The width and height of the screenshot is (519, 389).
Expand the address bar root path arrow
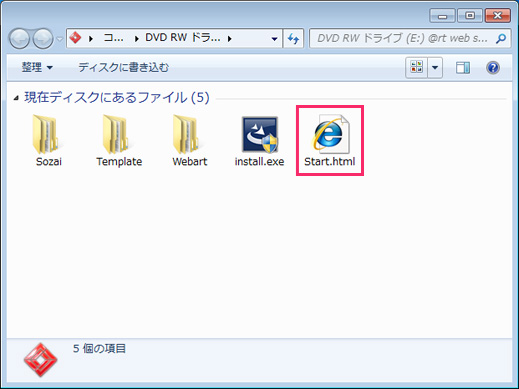pos(91,39)
